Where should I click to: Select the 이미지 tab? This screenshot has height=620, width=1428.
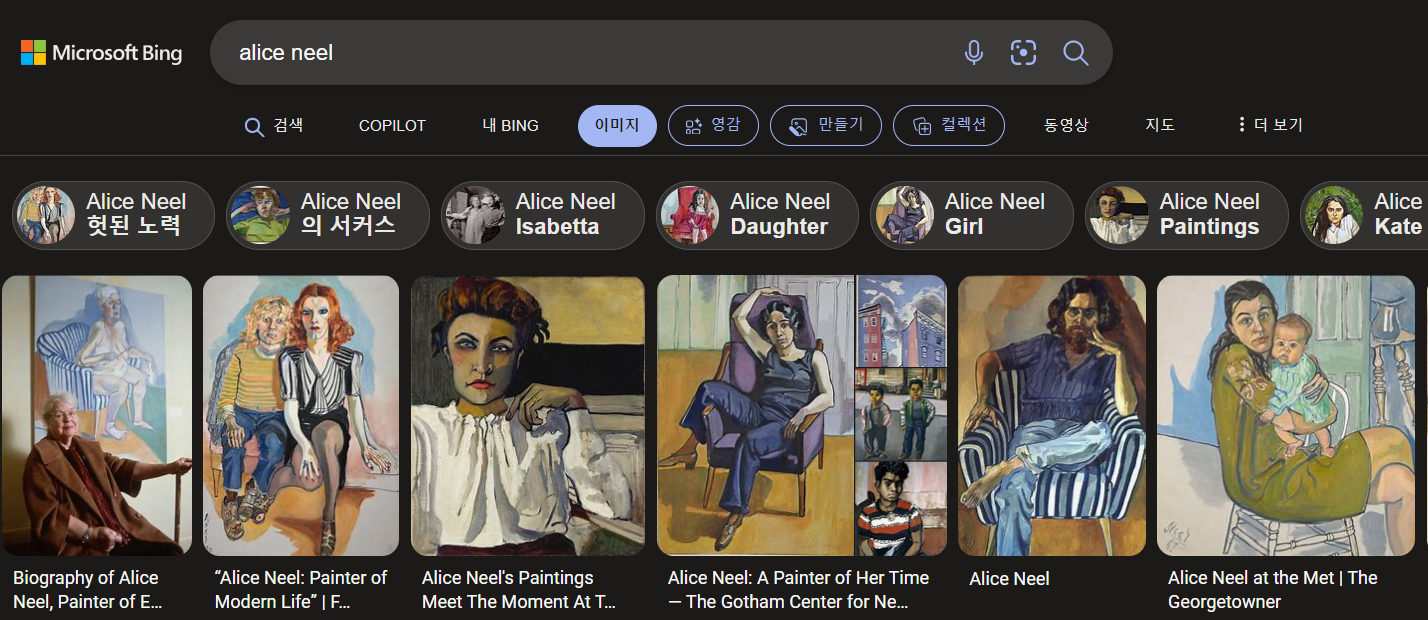(617, 126)
